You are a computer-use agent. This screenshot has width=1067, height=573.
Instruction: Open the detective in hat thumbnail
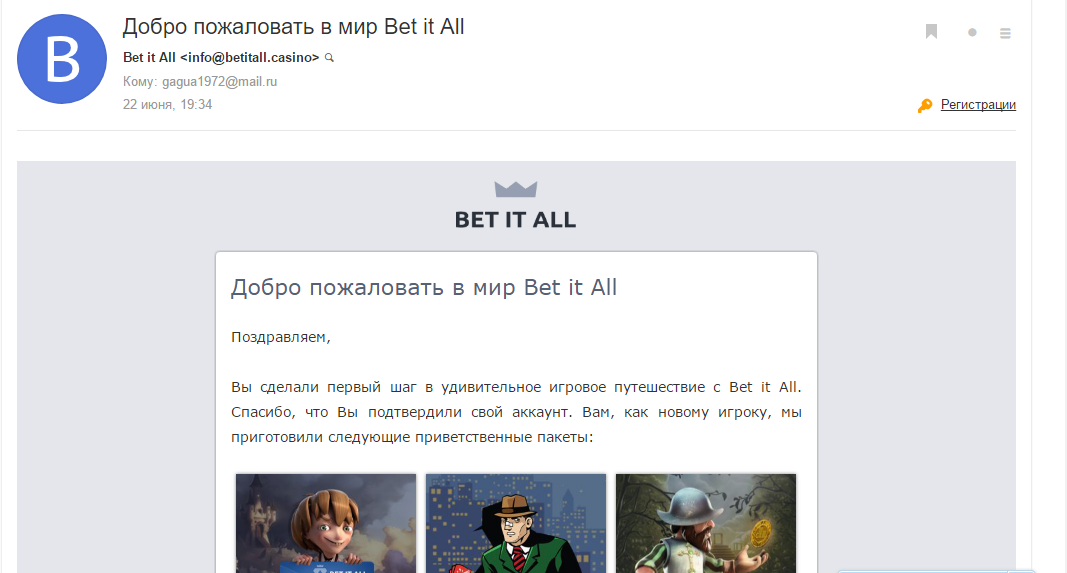pyautogui.click(x=516, y=523)
